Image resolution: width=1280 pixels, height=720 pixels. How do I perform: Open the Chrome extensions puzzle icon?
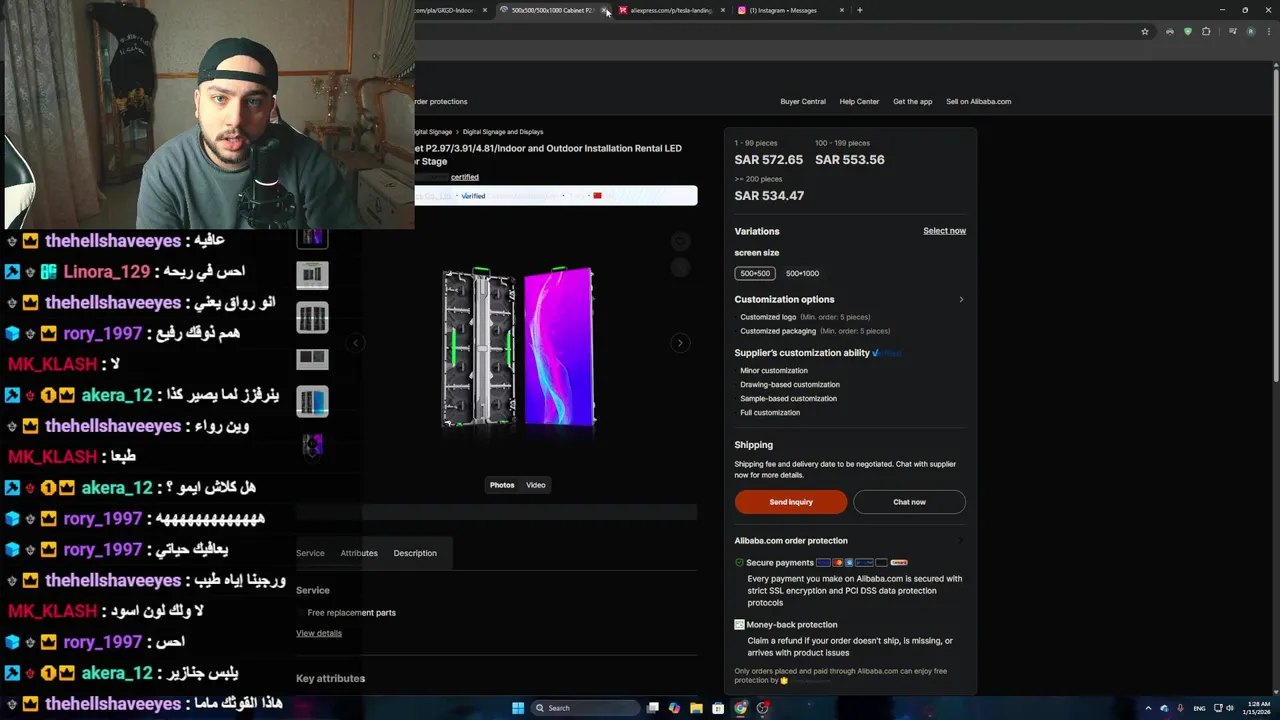[x=1206, y=31]
